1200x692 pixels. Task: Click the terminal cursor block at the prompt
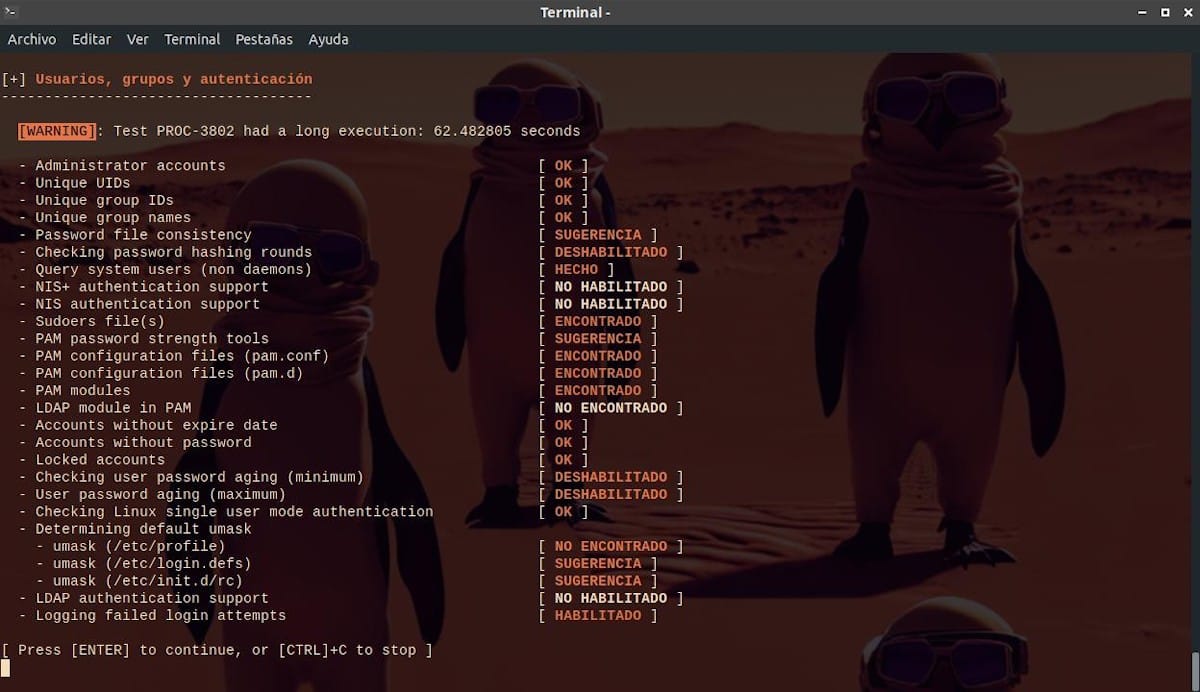point(5,668)
